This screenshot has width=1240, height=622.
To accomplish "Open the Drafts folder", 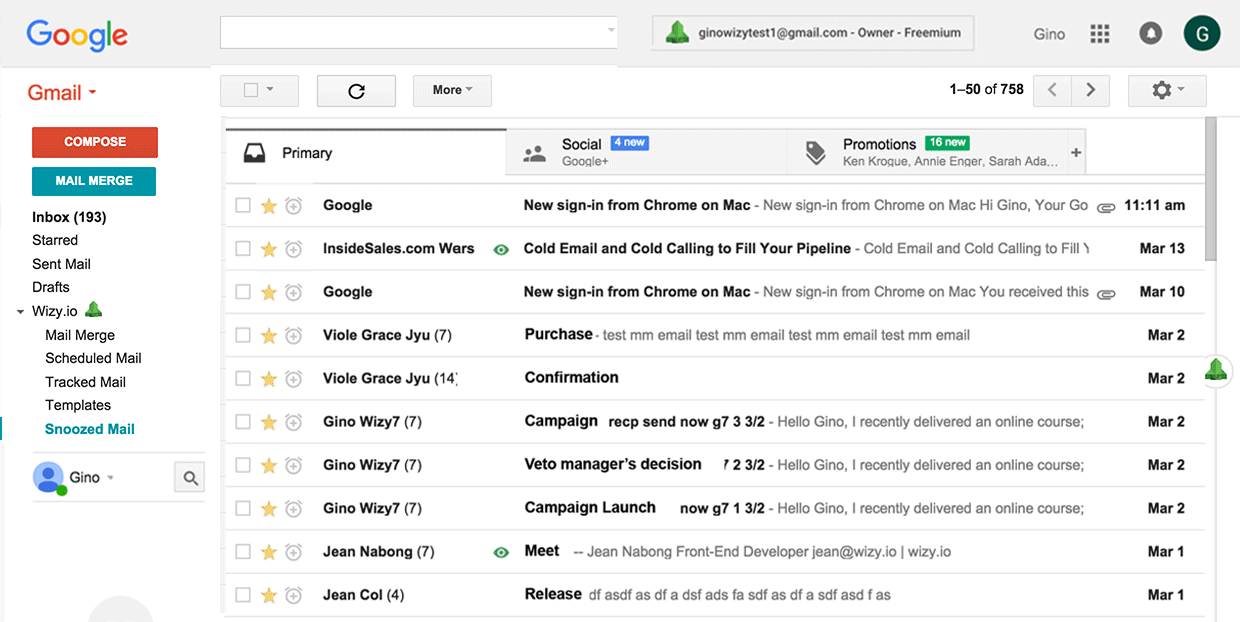I will [x=51, y=287].
